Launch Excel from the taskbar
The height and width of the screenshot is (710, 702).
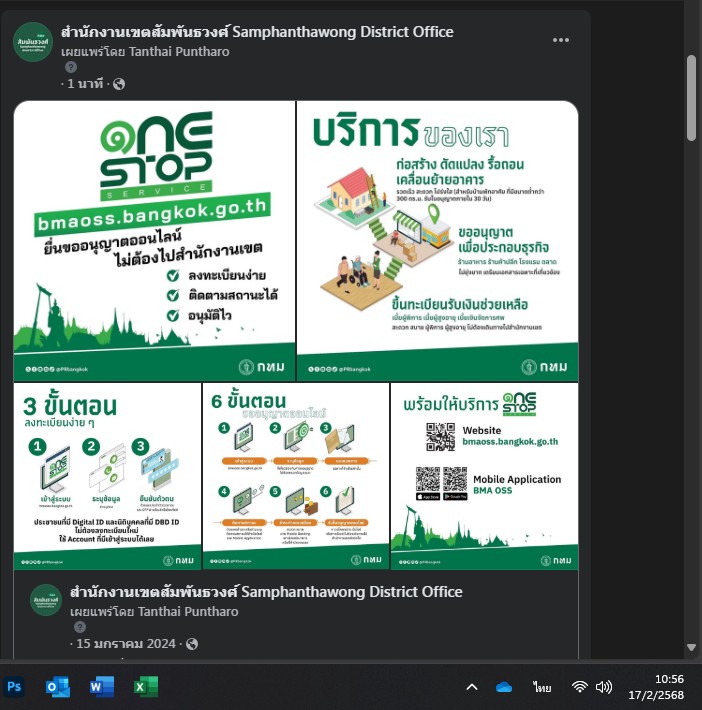[145, 687]
